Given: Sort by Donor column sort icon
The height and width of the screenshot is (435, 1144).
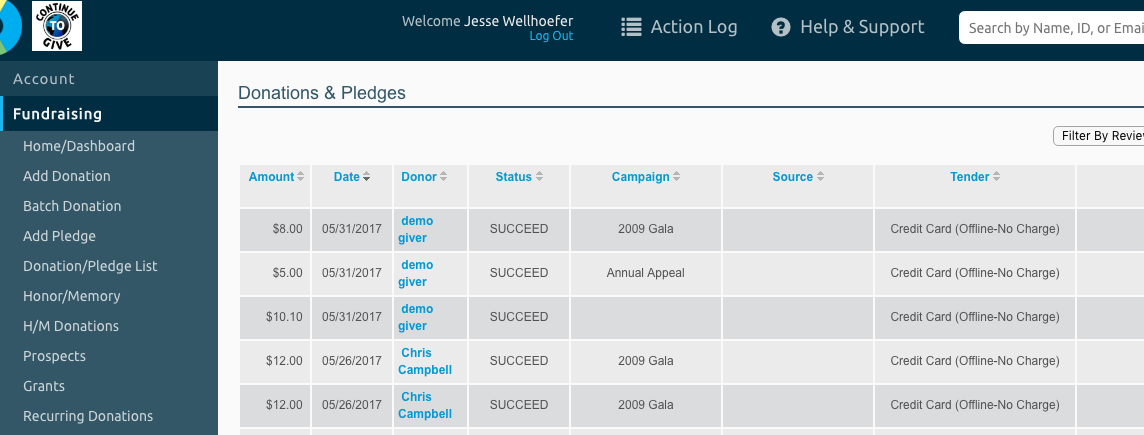Looking at the screenshot, I should [x=444, y=177].
